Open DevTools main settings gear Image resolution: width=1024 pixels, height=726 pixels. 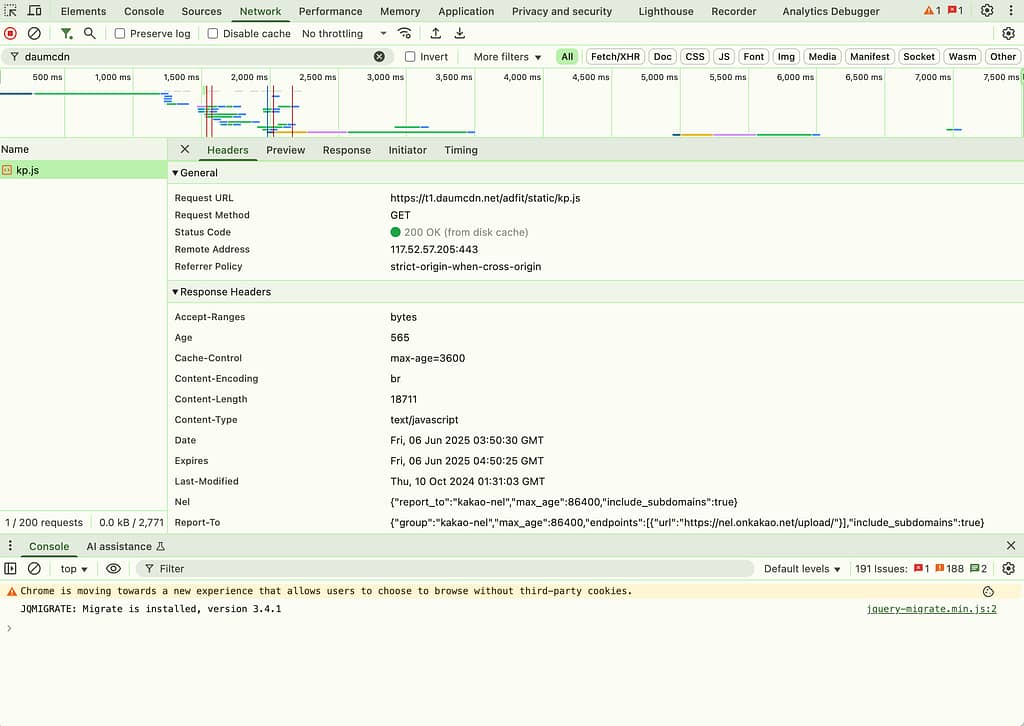tap(987, 10)
